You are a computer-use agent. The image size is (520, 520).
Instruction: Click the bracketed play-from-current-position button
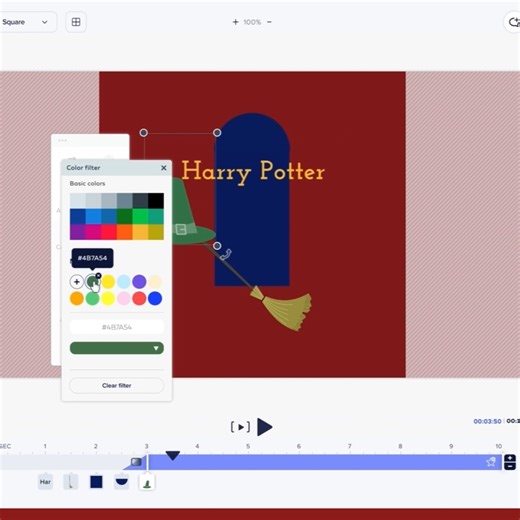click(240, 427)
